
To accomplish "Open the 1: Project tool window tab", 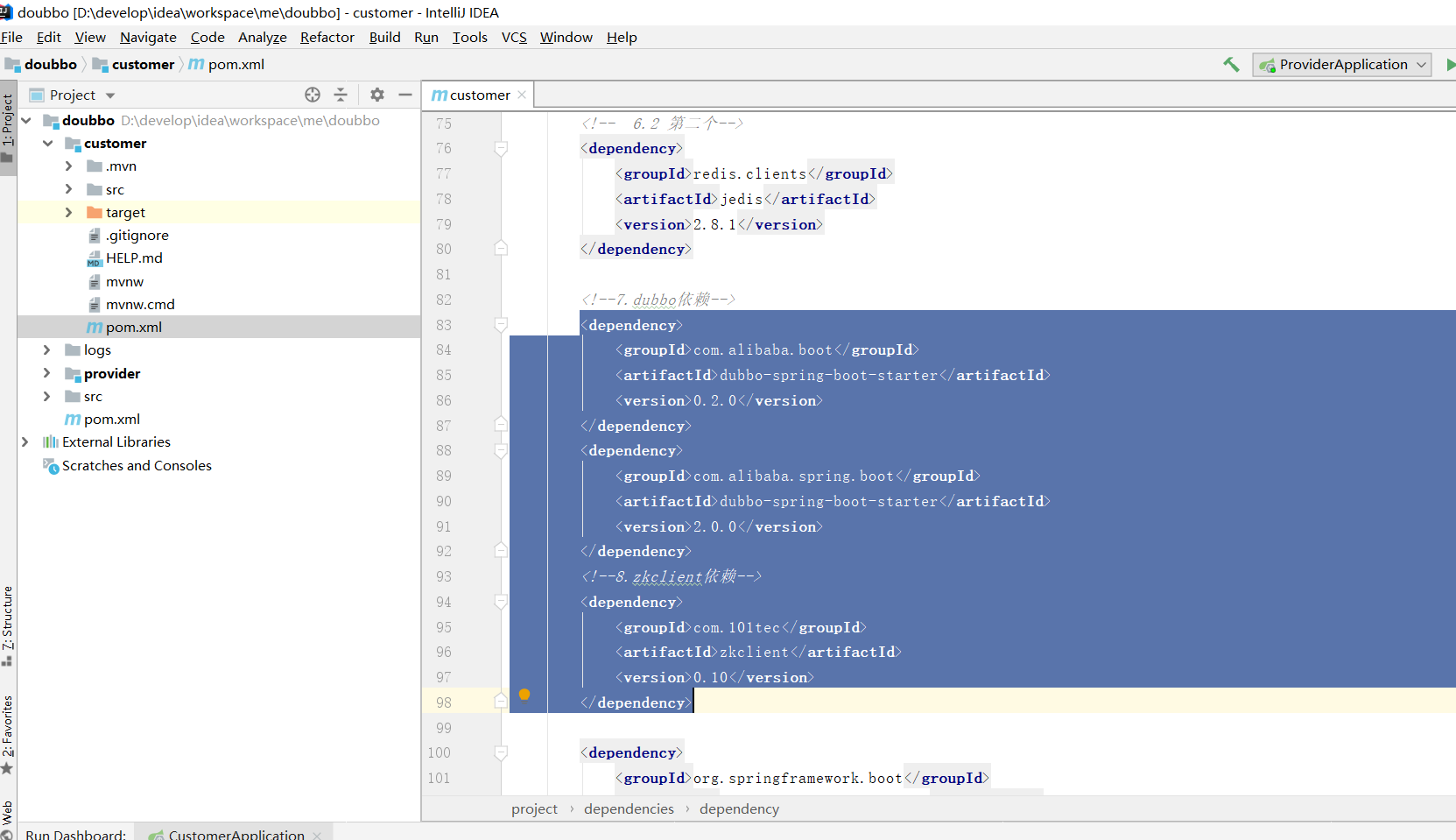I will coord(8,129).
